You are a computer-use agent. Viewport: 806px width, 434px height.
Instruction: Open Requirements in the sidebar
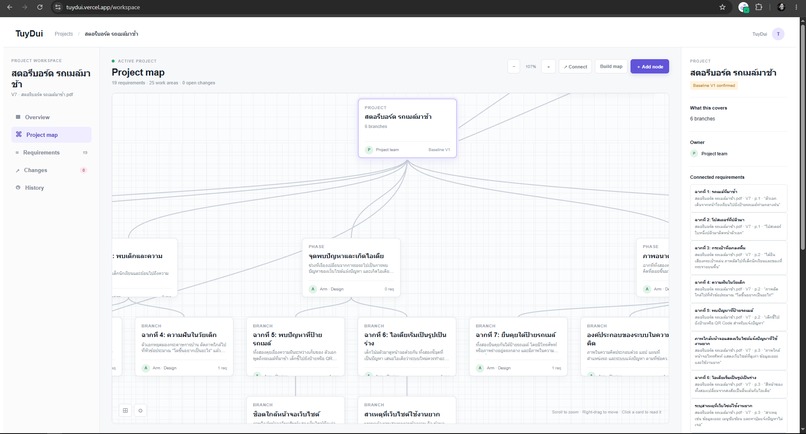pyautogui.click(x=51, y=153)
